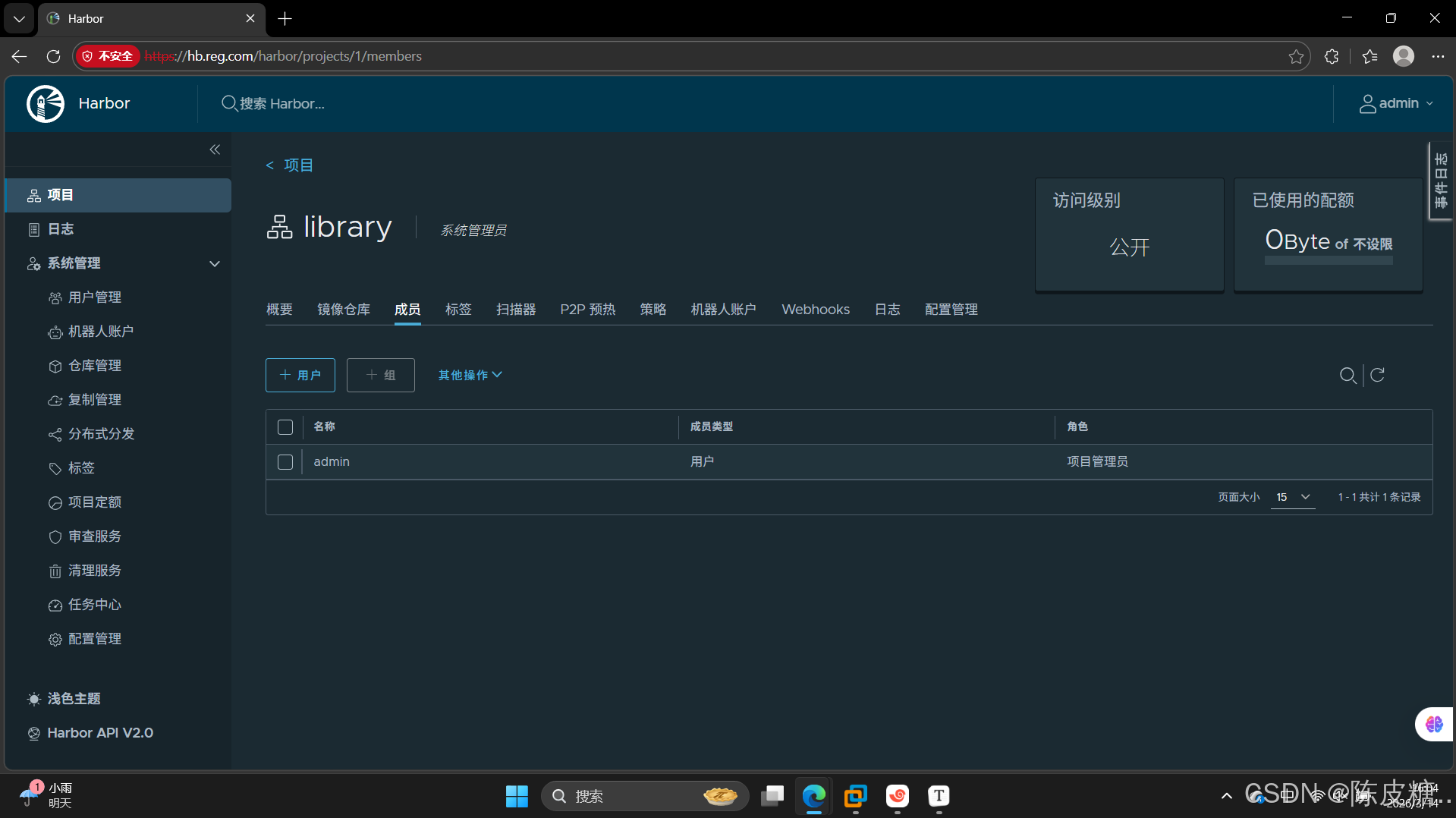Click the Harbor lighthouse logo
This screenshot has width=1456, height=818.
[46, 104]
